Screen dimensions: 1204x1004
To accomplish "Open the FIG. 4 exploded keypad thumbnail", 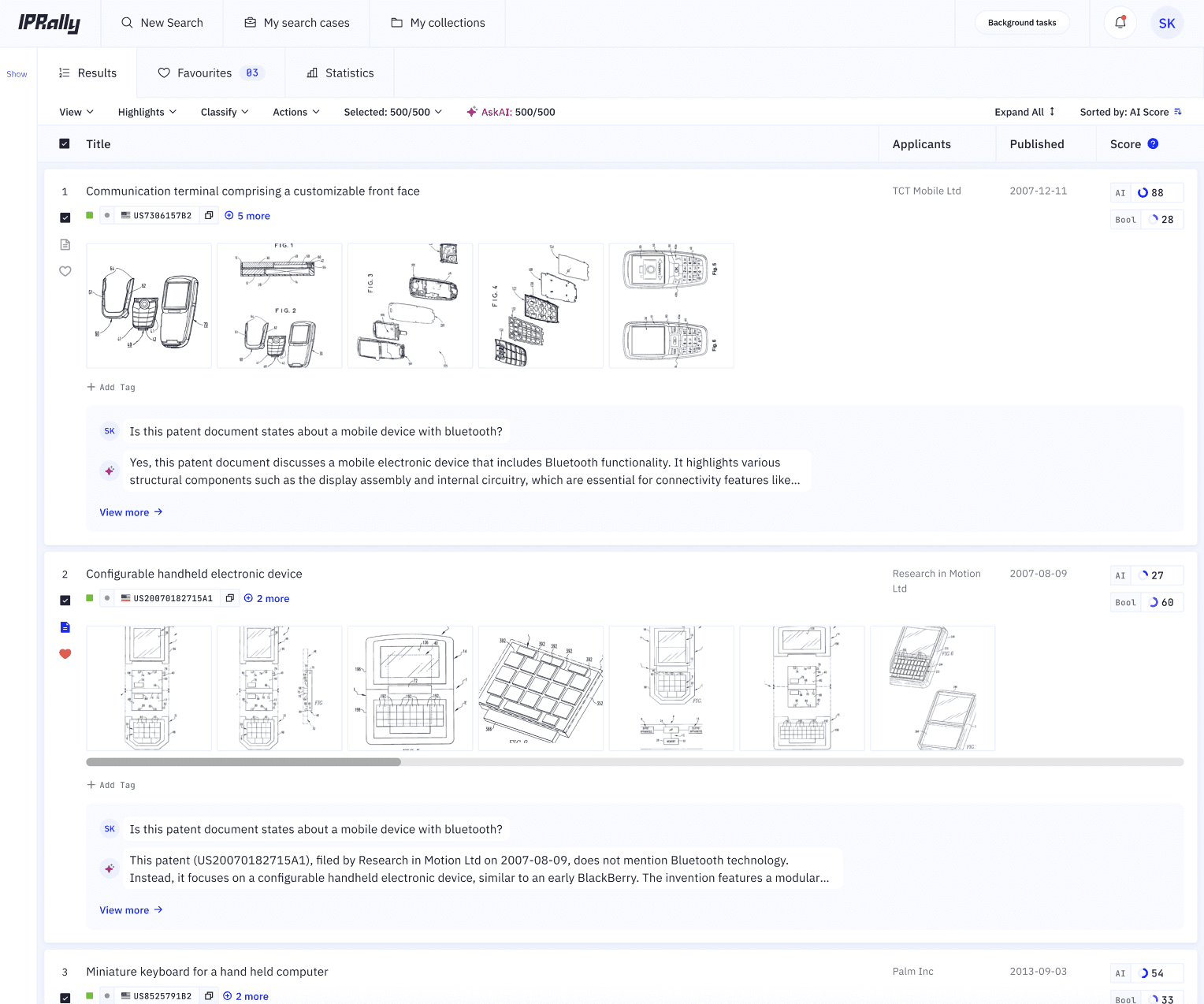I will (x=541, y=306).
